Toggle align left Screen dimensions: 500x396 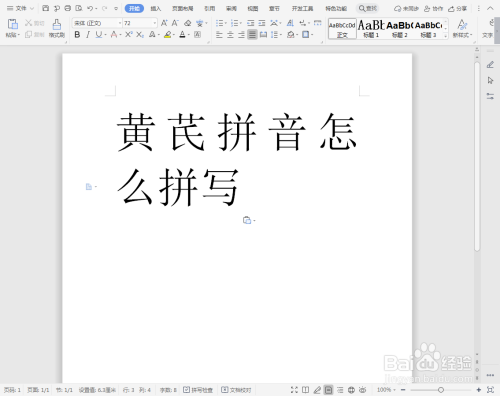219,34
